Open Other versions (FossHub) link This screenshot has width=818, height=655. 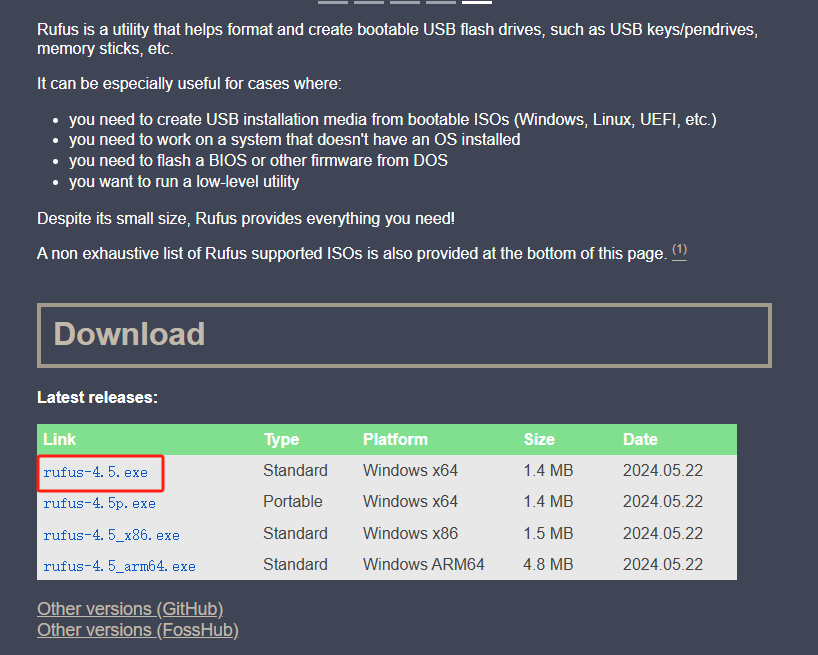click(x=138, y=630)
